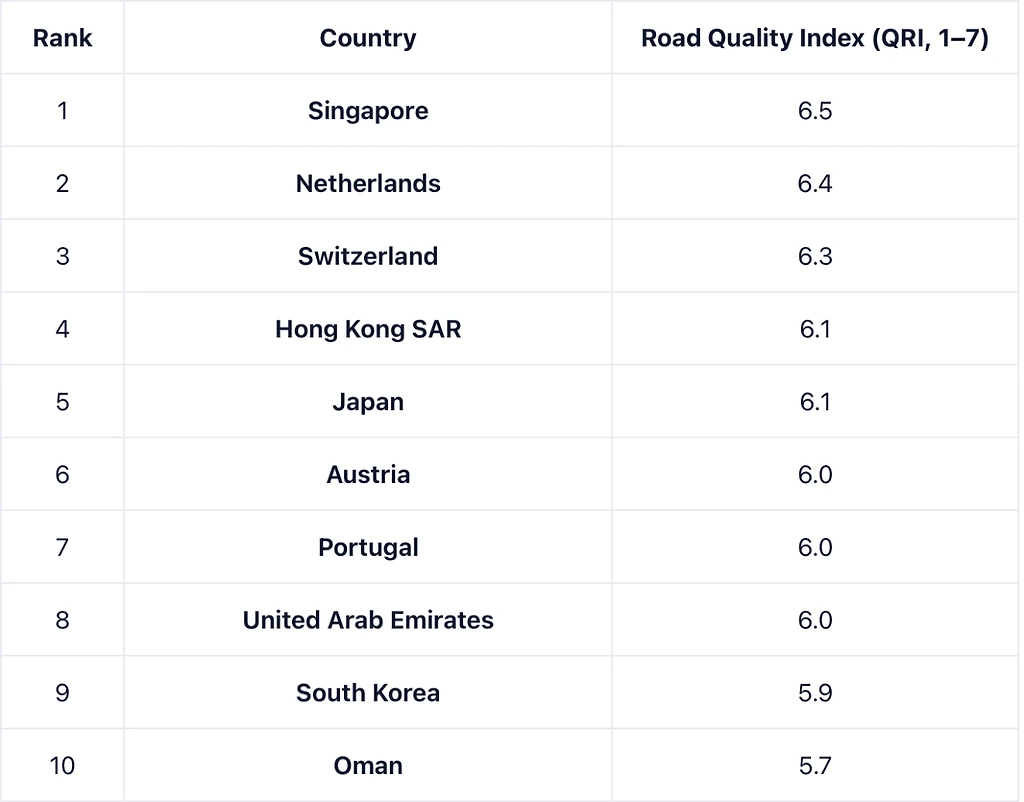Click Switzerland's 6.3 index value
The height and width of the screenshot is (802, 1024).
pyautogui.click(x=815, y=256)
